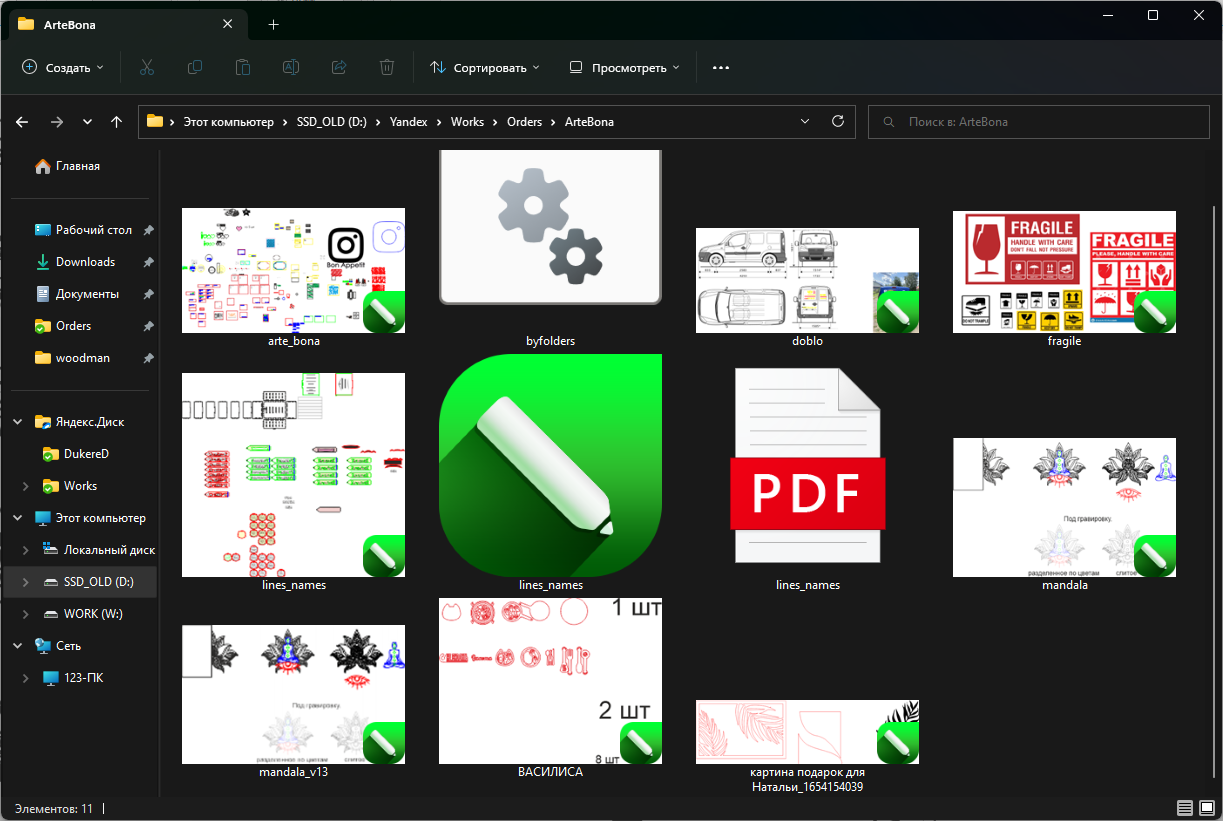Refresh the ArteBona folder view
1223x821 pixels.
[x=838, y=122]
